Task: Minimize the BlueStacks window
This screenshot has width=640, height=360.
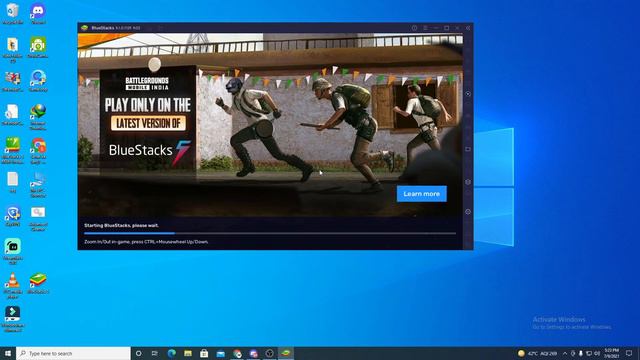Action: (436, 28)
